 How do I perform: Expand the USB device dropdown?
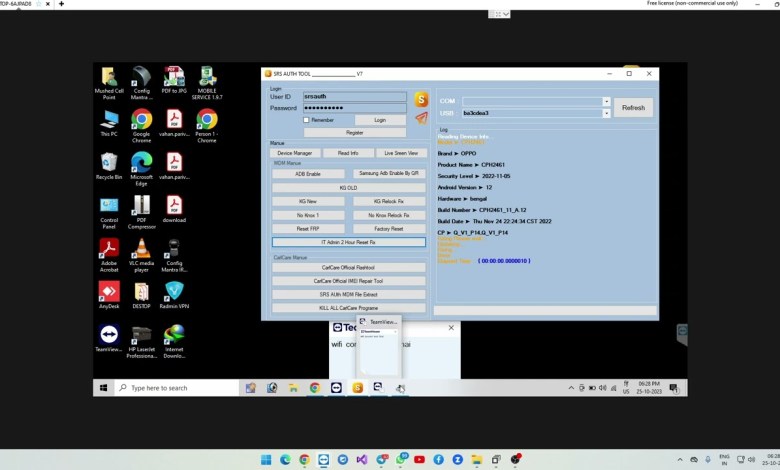pyautogui.click(x=606, y=113)
